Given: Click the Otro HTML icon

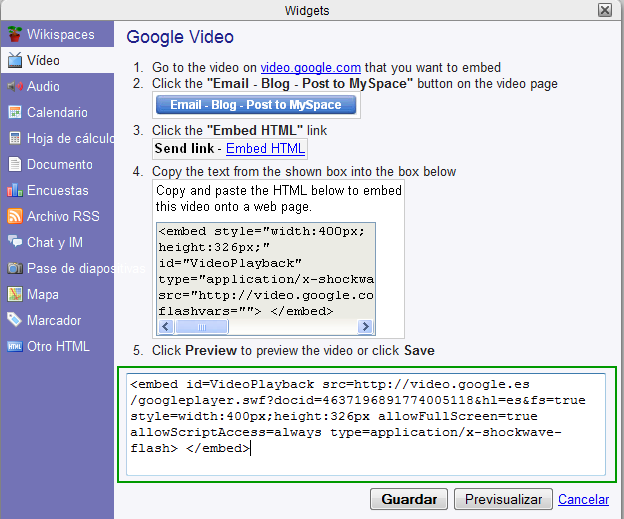Looking at the screenshot, I should pos(15,346).
